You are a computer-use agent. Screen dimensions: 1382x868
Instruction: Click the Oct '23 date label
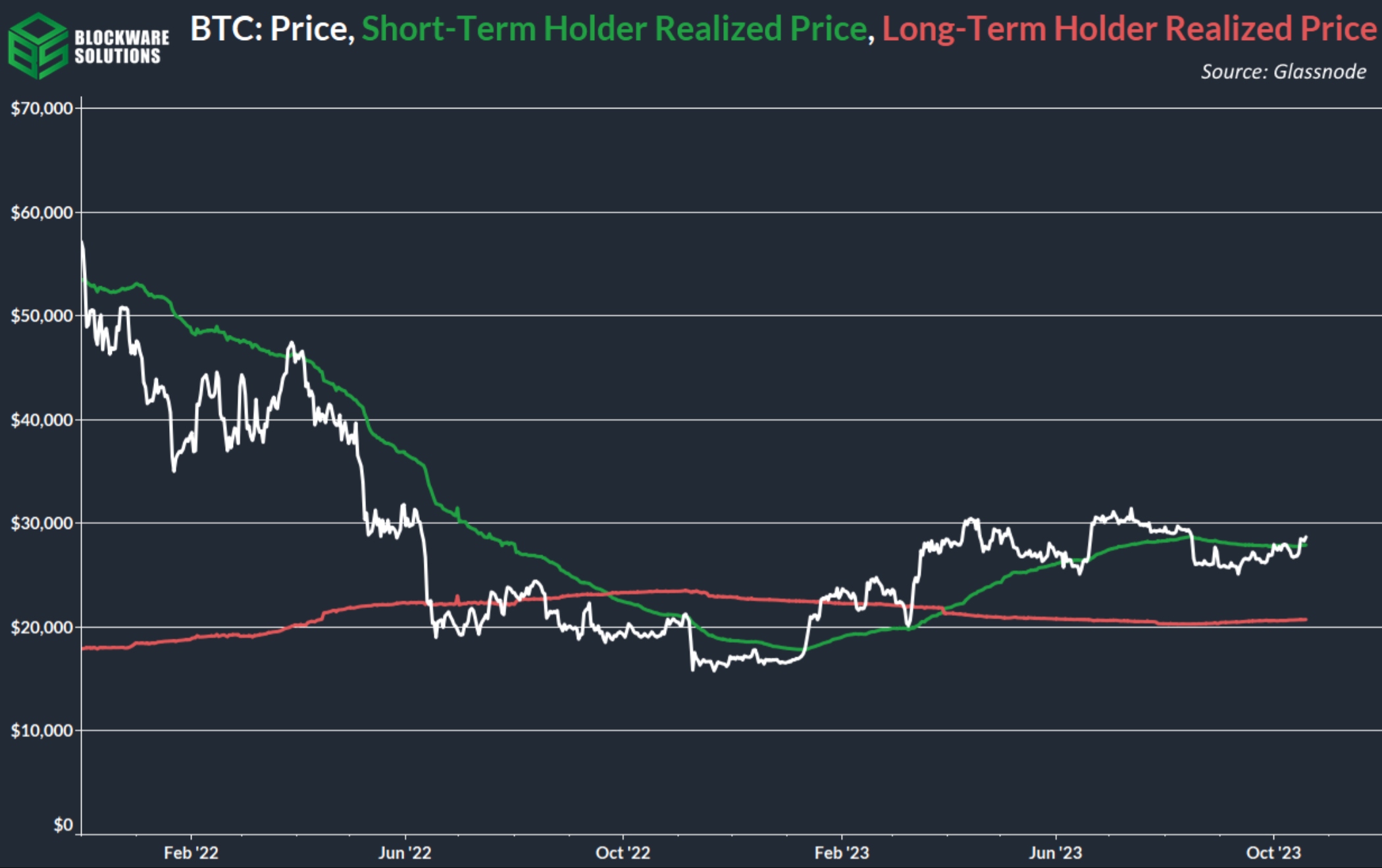click(1273, 853)
